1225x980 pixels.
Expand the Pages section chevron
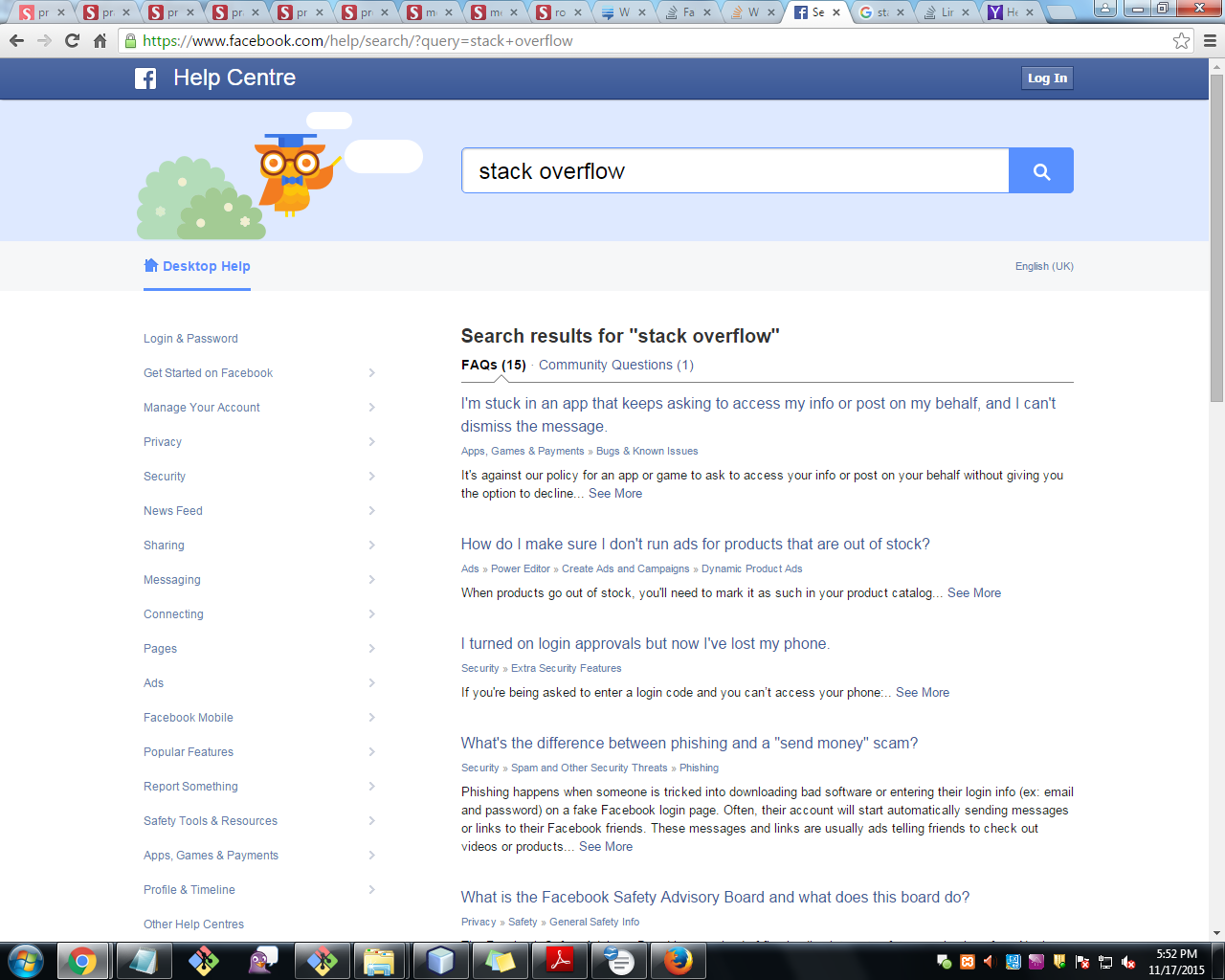[x=372, y=649]
